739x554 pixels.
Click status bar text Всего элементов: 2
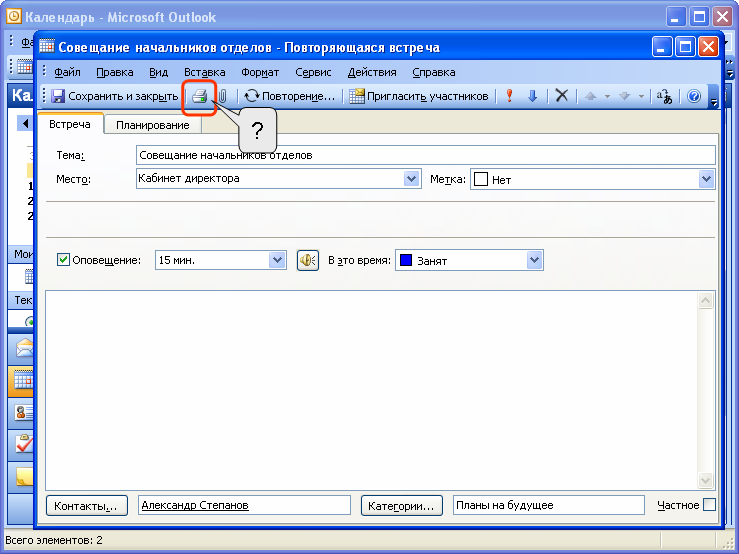point(54,540)
